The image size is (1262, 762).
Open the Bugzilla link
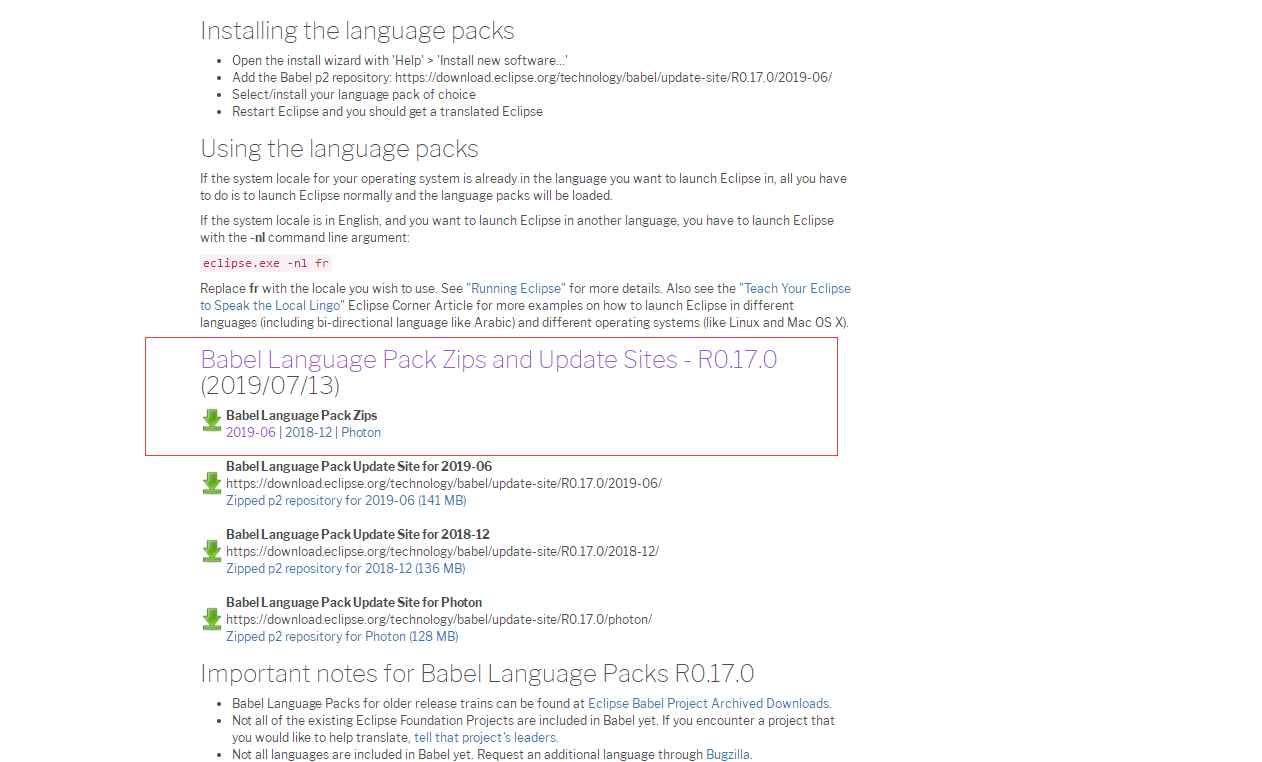click(x=728, y=755)
